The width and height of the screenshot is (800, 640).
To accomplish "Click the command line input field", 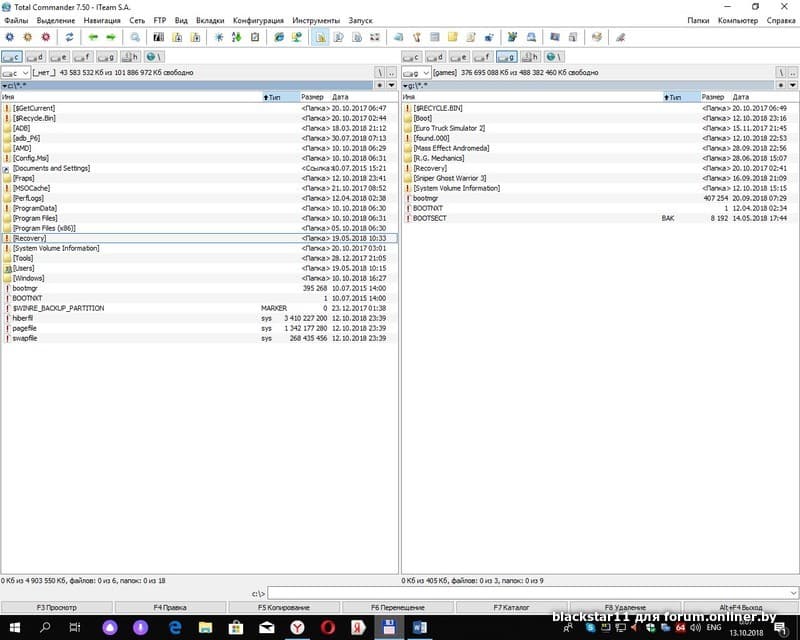I will pos(530,594).
